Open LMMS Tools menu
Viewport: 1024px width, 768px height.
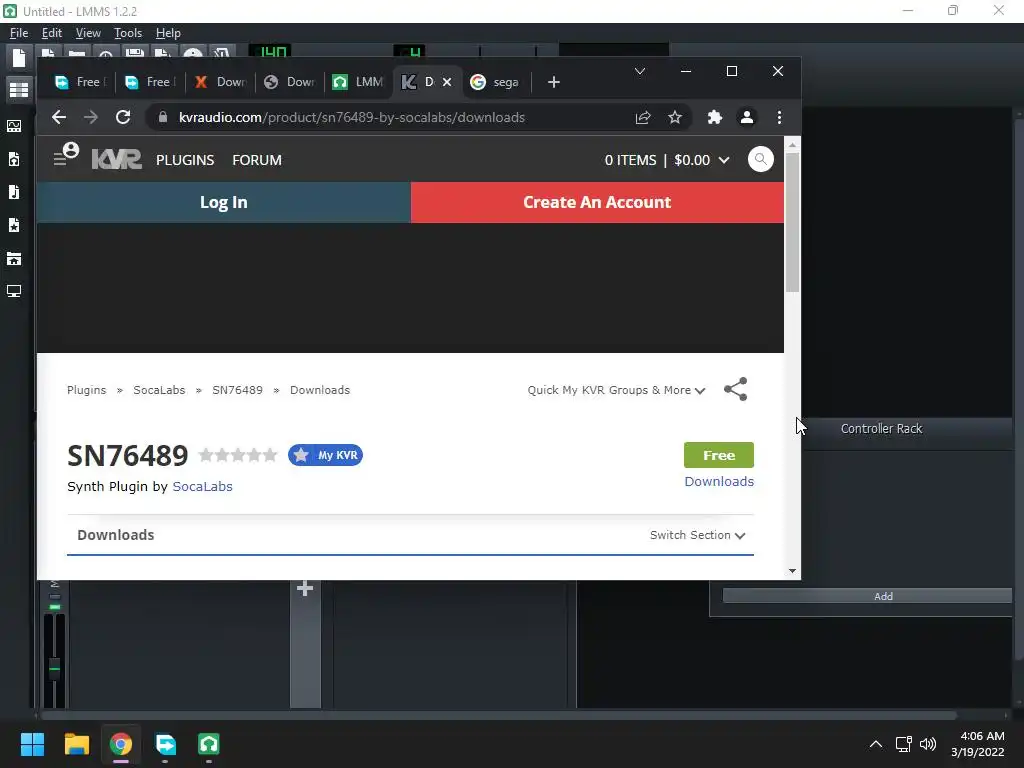click(x=128, y=33)
